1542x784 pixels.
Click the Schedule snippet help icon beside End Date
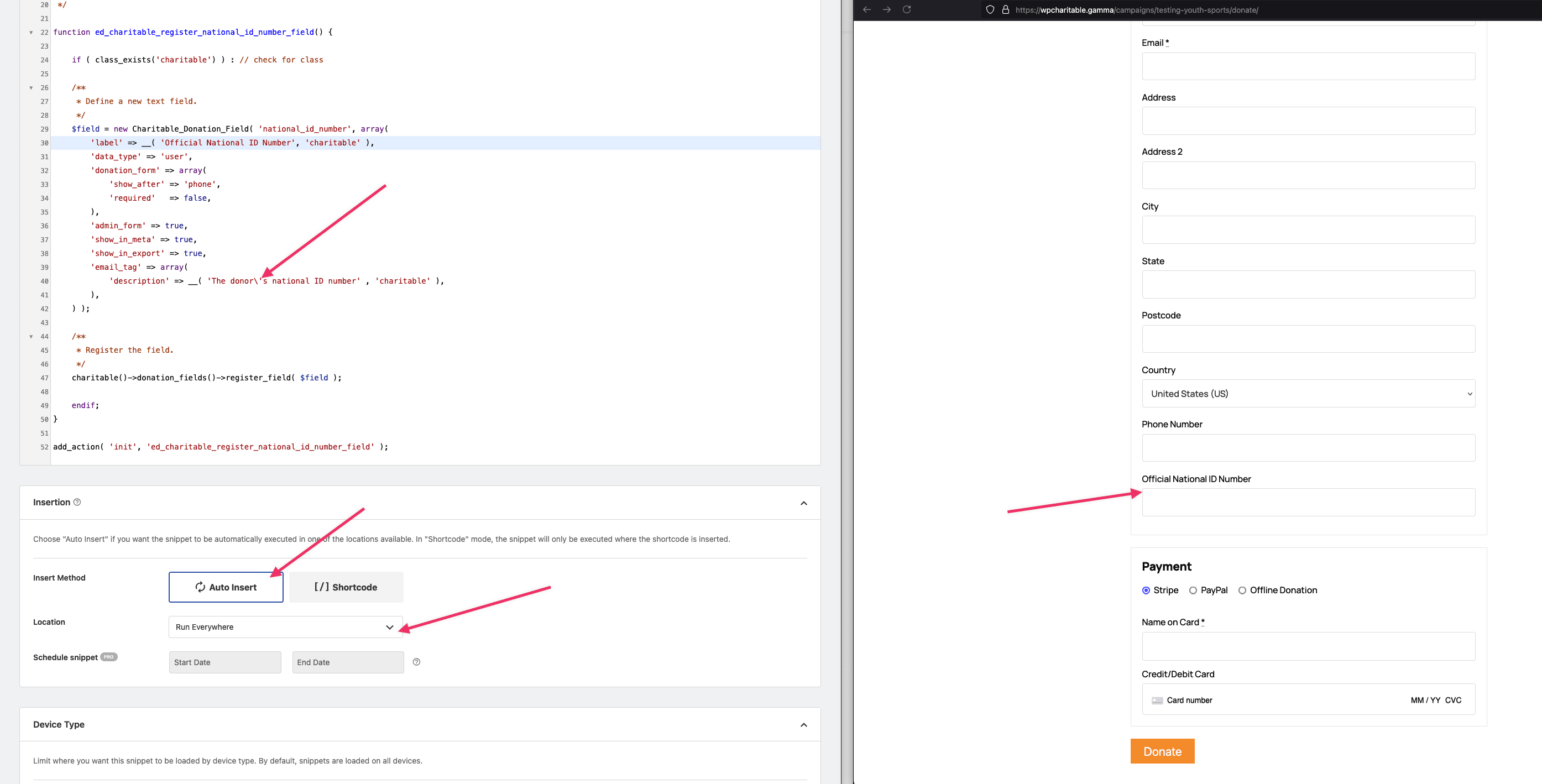(417, 662)
